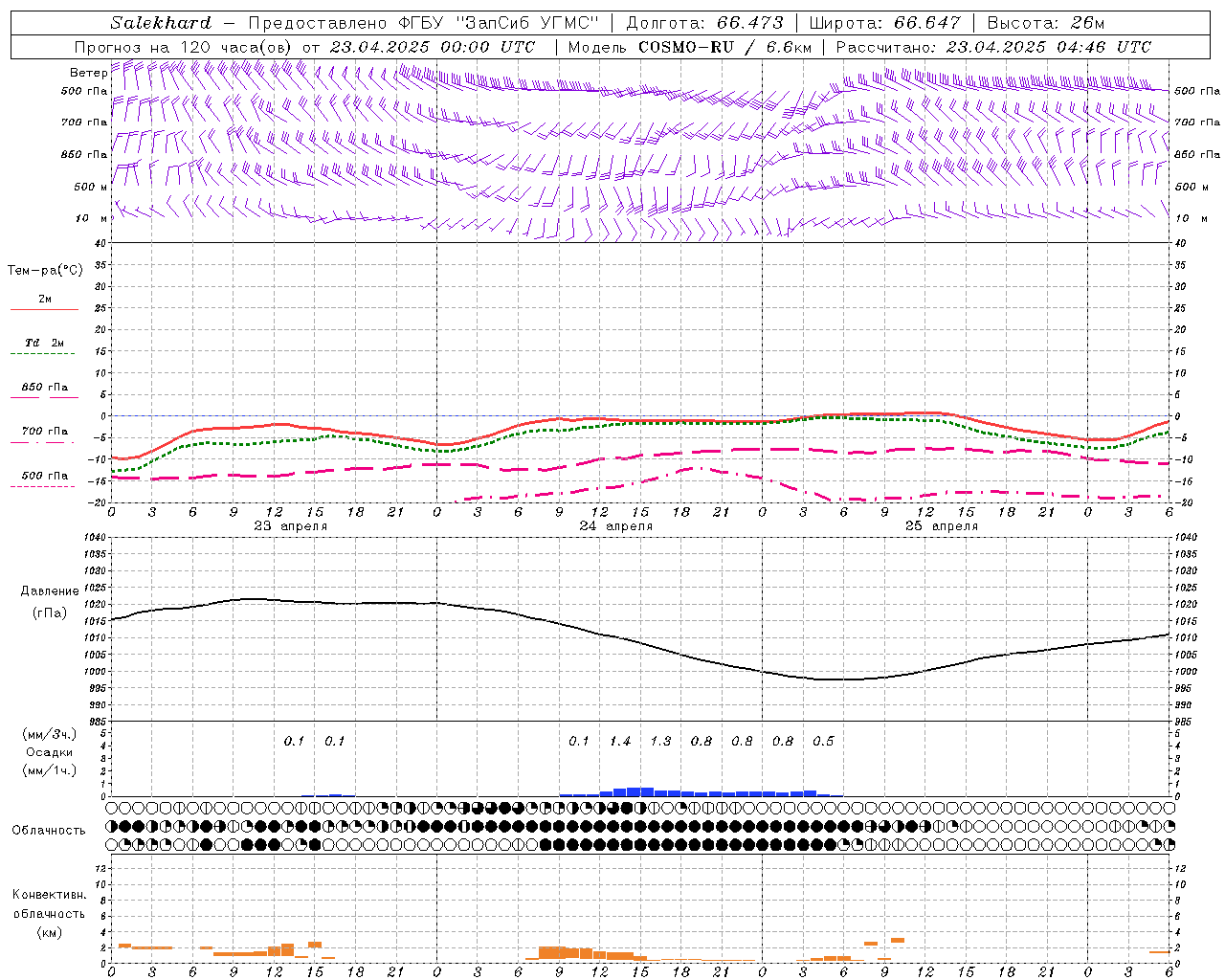This screenshot has height=980, width=1225.
Task: Click the 'Осадки' precipitation label
Action: coord(50,752)
